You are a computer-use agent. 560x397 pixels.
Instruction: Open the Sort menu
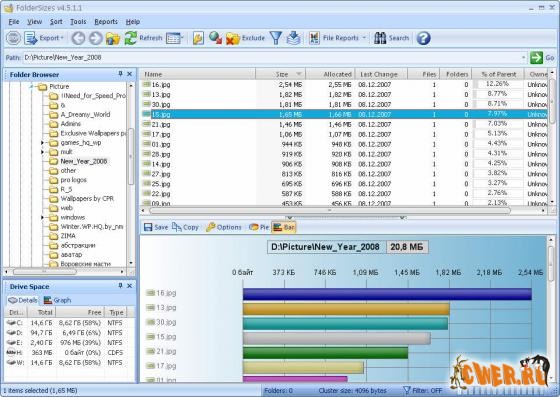[56, 22]
